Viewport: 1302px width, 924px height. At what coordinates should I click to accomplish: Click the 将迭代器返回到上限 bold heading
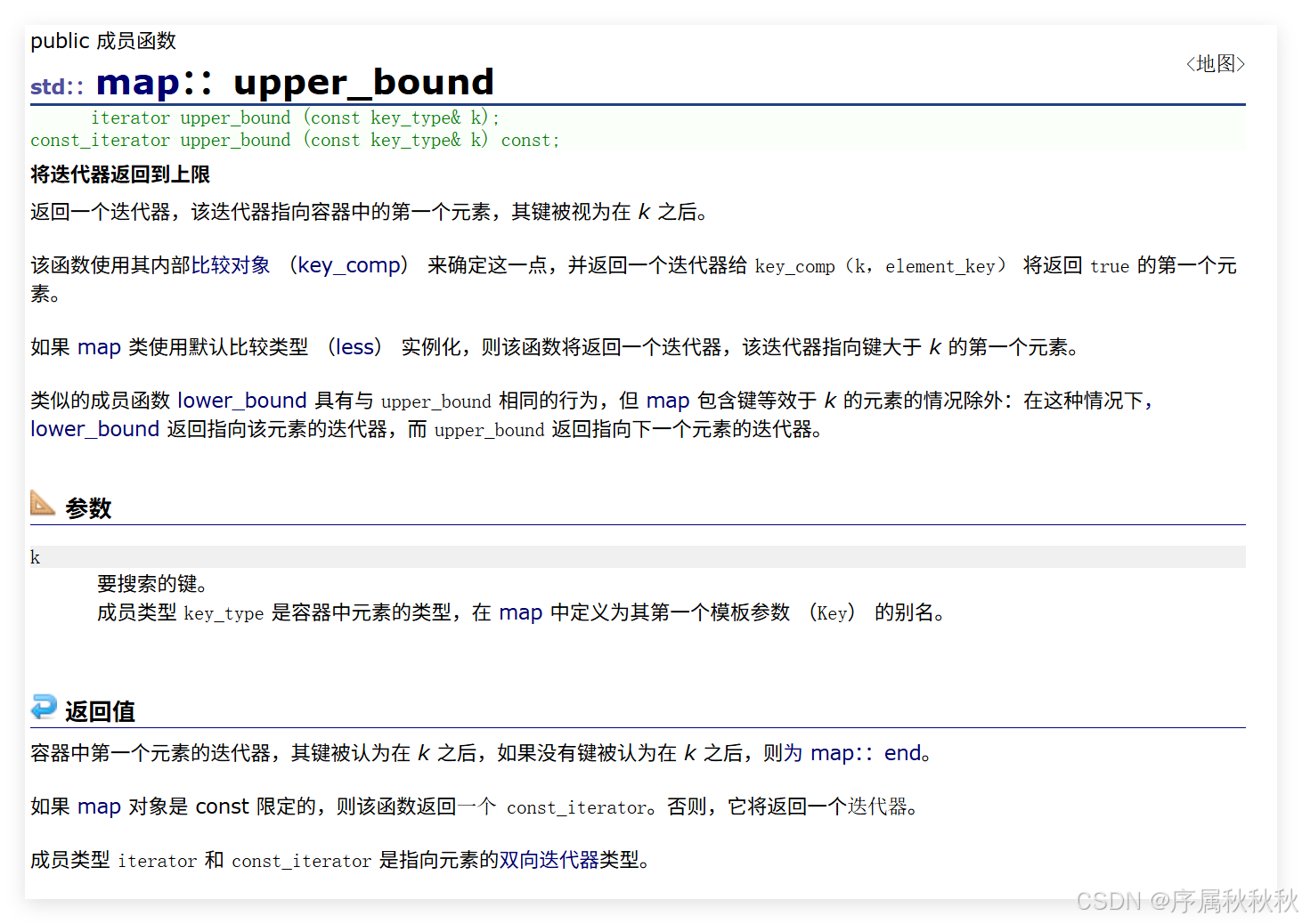(120, 174)
